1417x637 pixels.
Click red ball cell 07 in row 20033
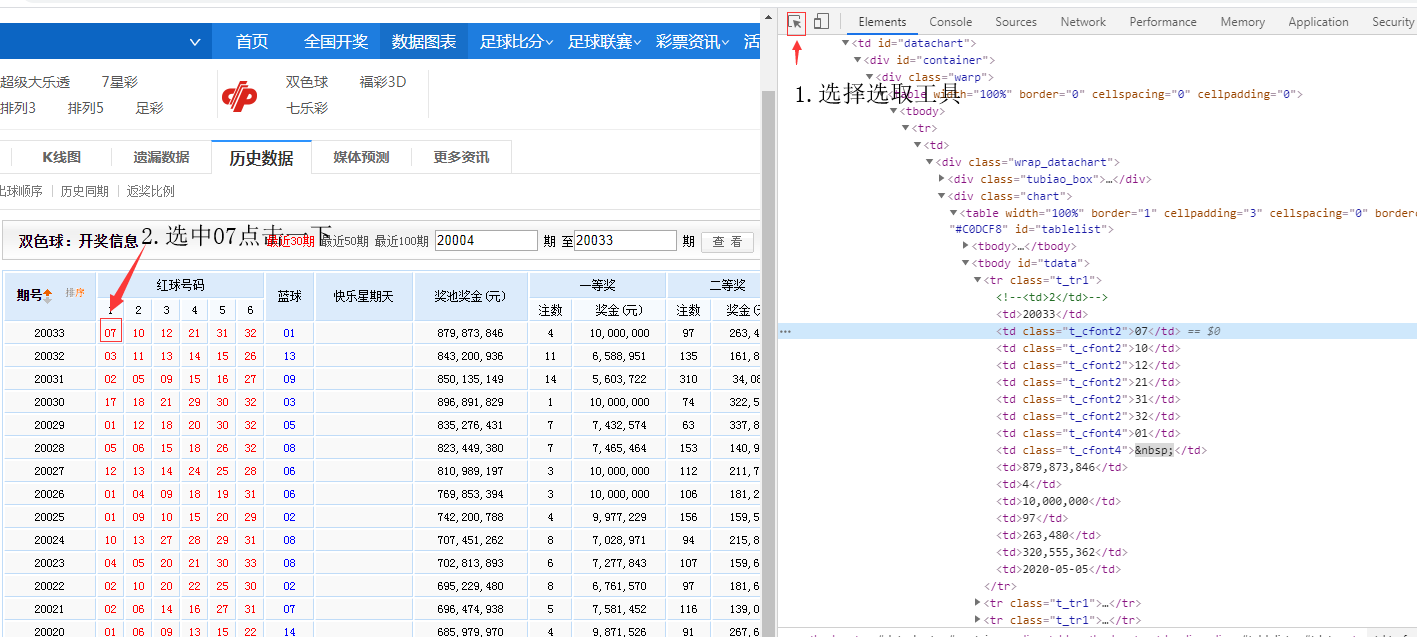pyautogui.click(x=110, y=333)
